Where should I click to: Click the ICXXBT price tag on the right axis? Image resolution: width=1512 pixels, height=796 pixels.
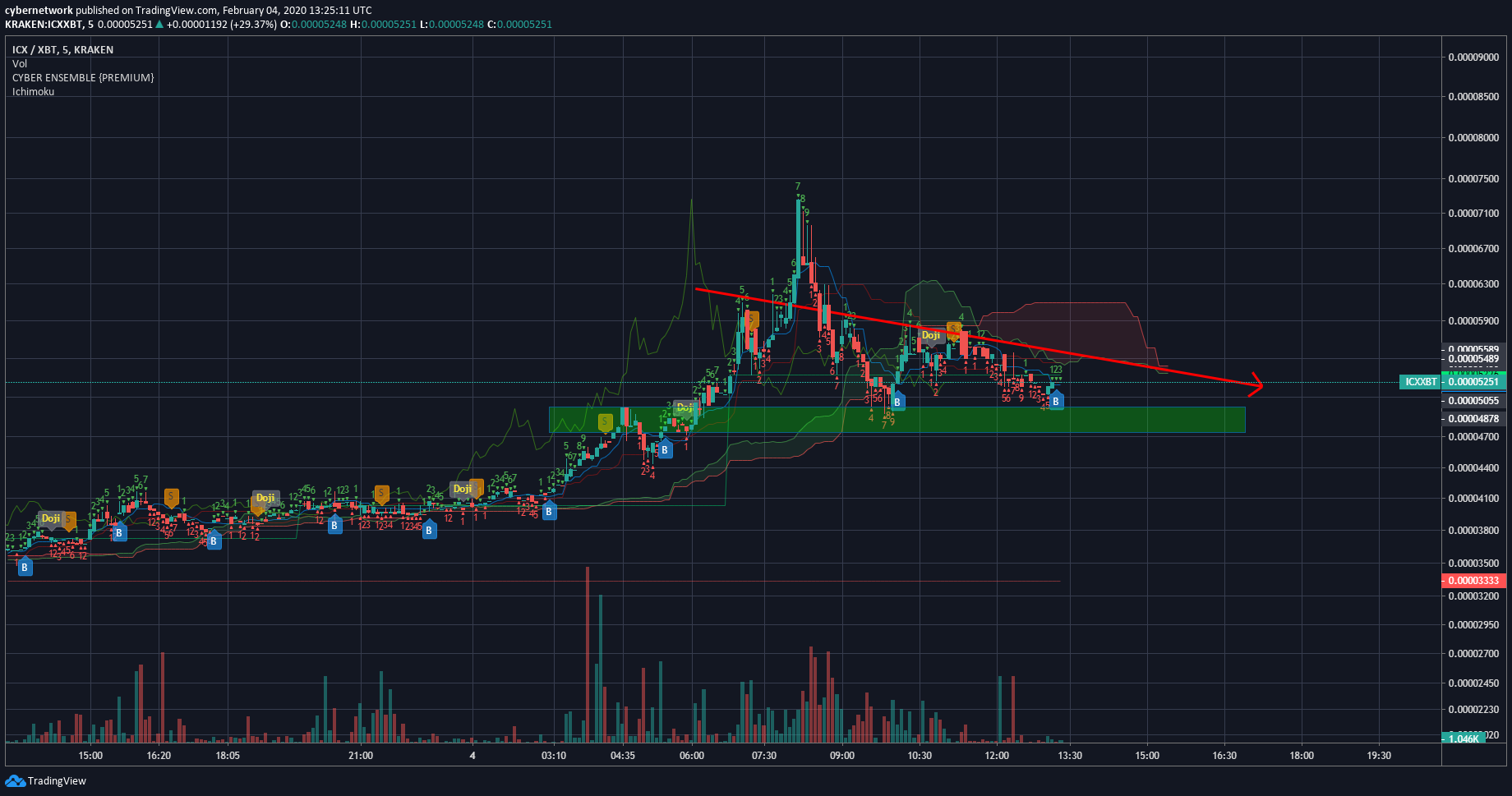1421,382
